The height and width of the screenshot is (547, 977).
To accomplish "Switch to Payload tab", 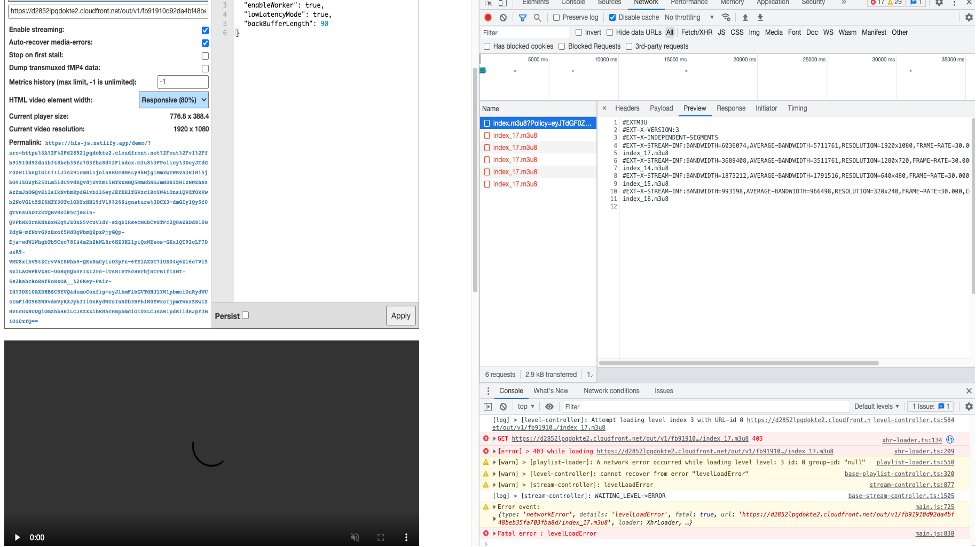I will point(661,108).
